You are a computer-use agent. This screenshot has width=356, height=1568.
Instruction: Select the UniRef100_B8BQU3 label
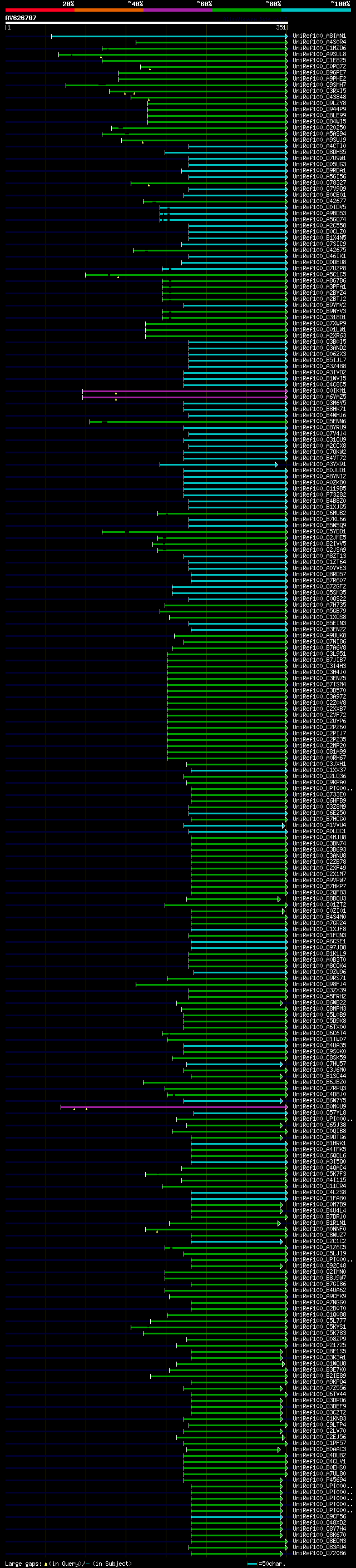point(319,898)
